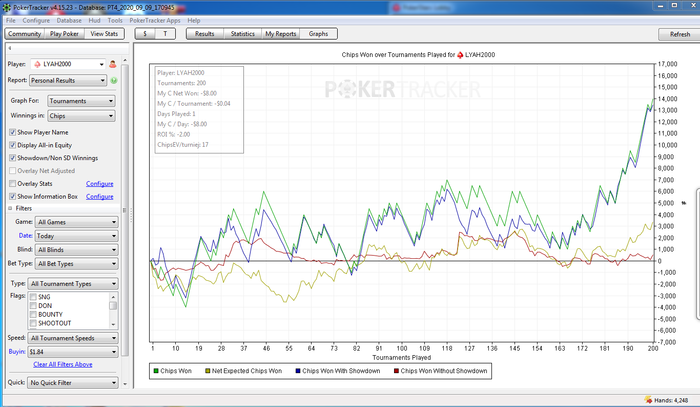Open the Date filter Today dropdown
The height and width of the screenshot is (407, 700).
pyautogui.click(x=77, y=236)
